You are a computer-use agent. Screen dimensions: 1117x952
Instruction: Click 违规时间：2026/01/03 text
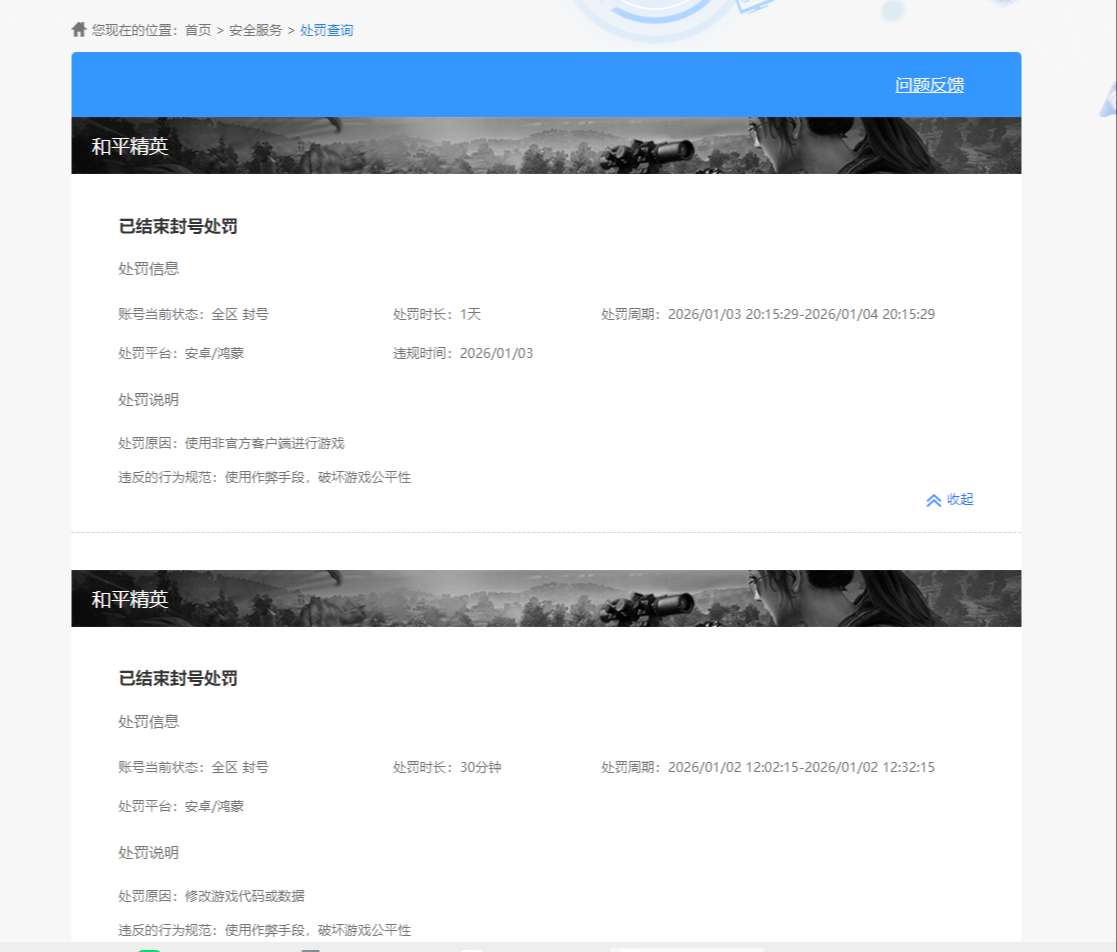pyautogui.click(x=463, y=353)
